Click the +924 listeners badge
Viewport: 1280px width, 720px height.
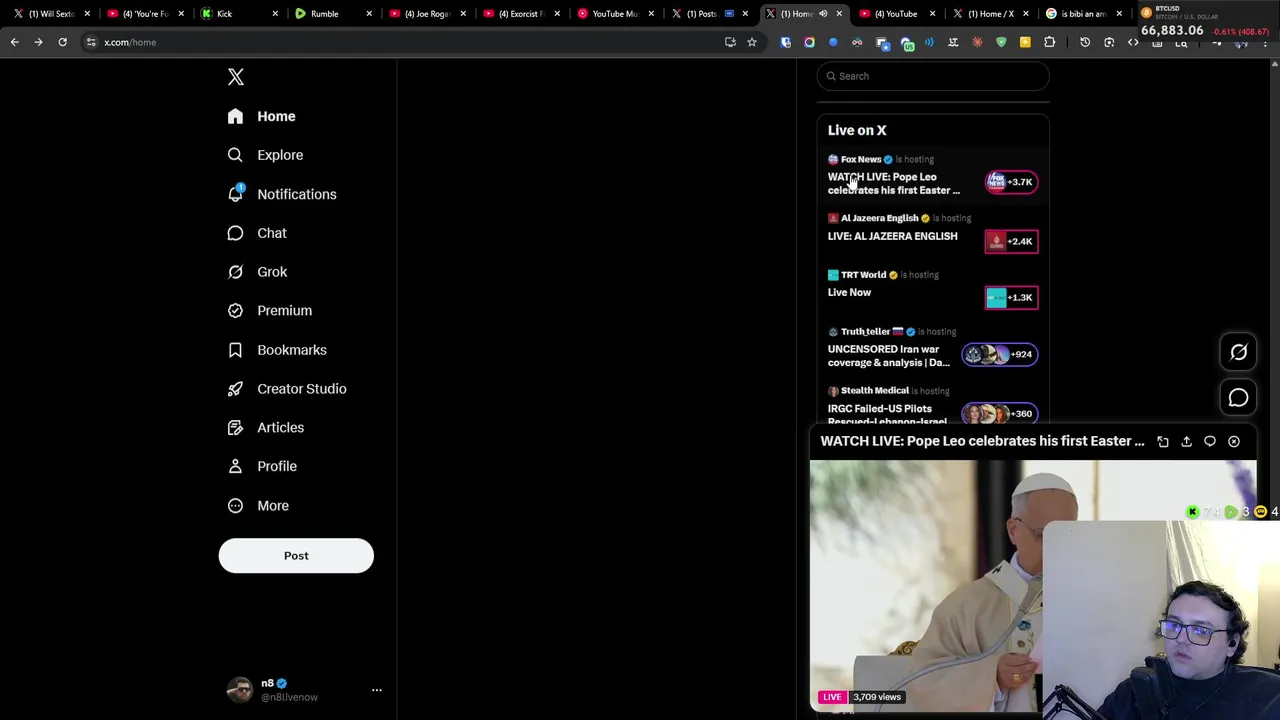999,354
